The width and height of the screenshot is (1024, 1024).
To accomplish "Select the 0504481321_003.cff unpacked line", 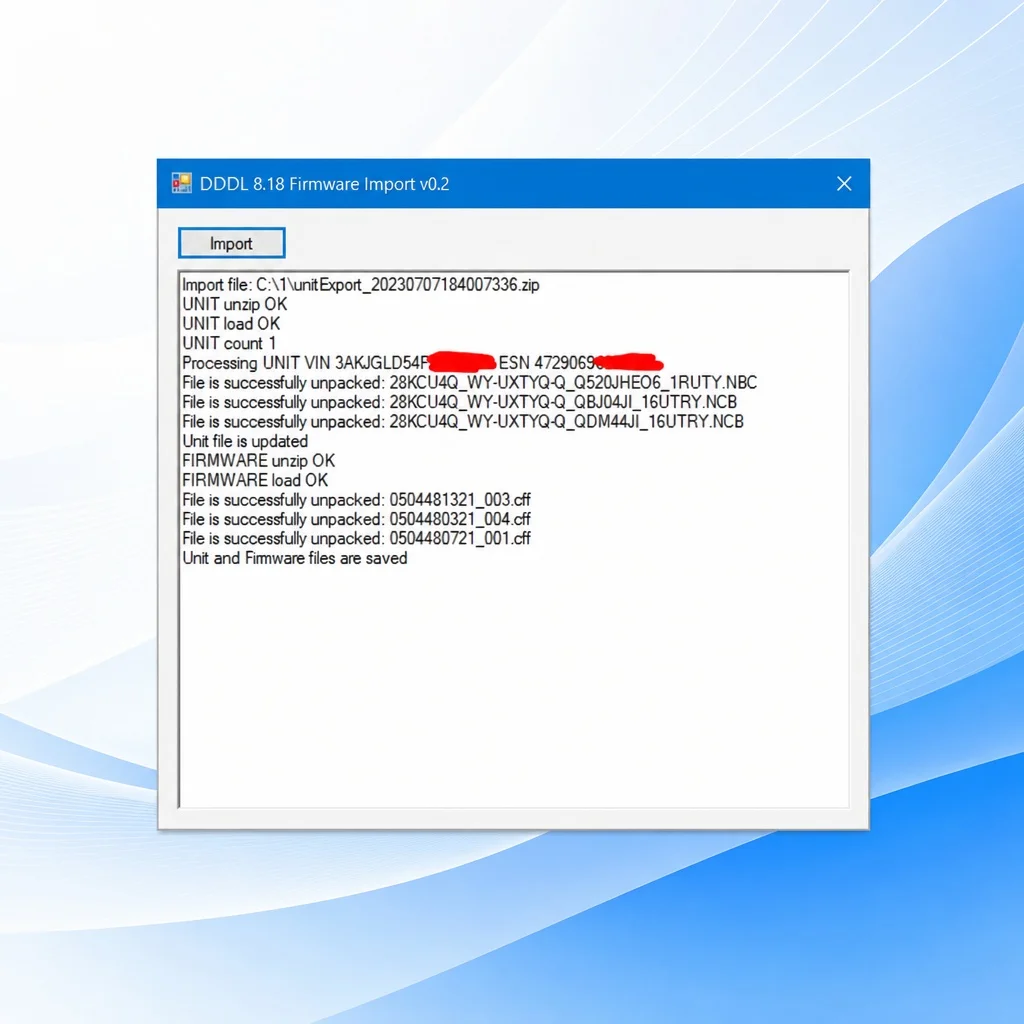I will coord(356,500).
